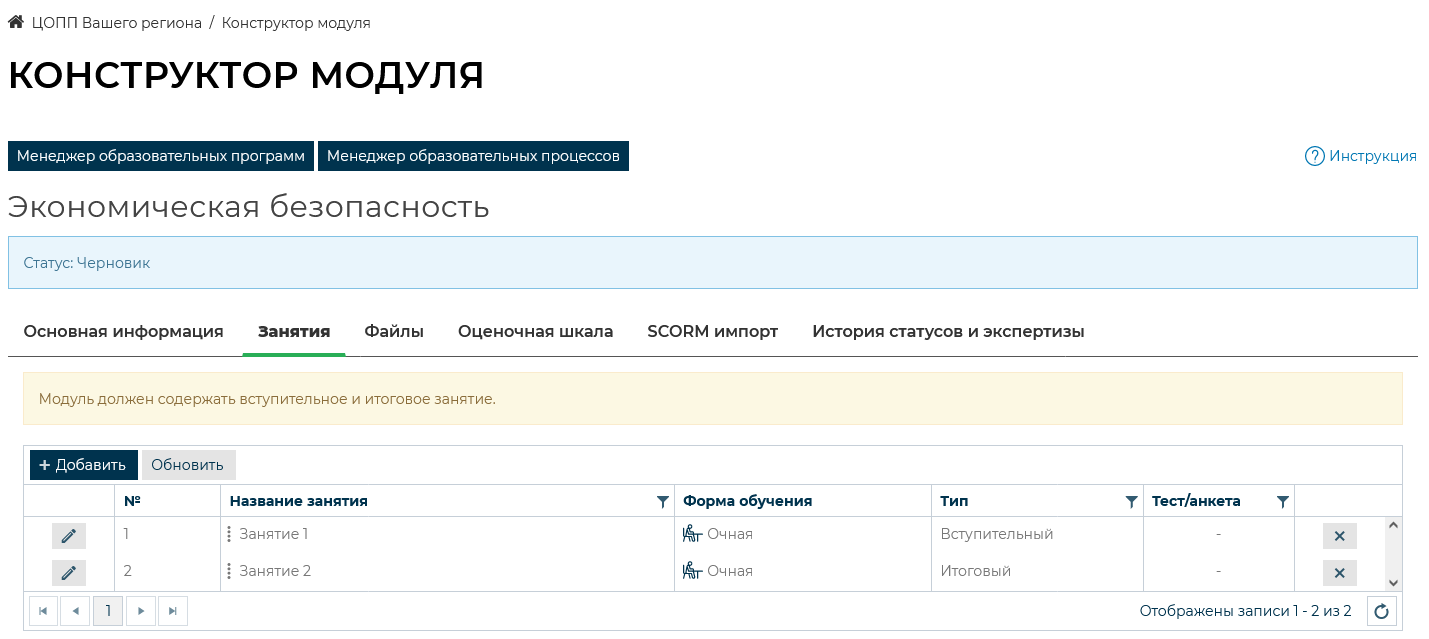Click the pencil edit icon for Занятие 1
This screenshot has width=1429, height=639.
point(69,536)
